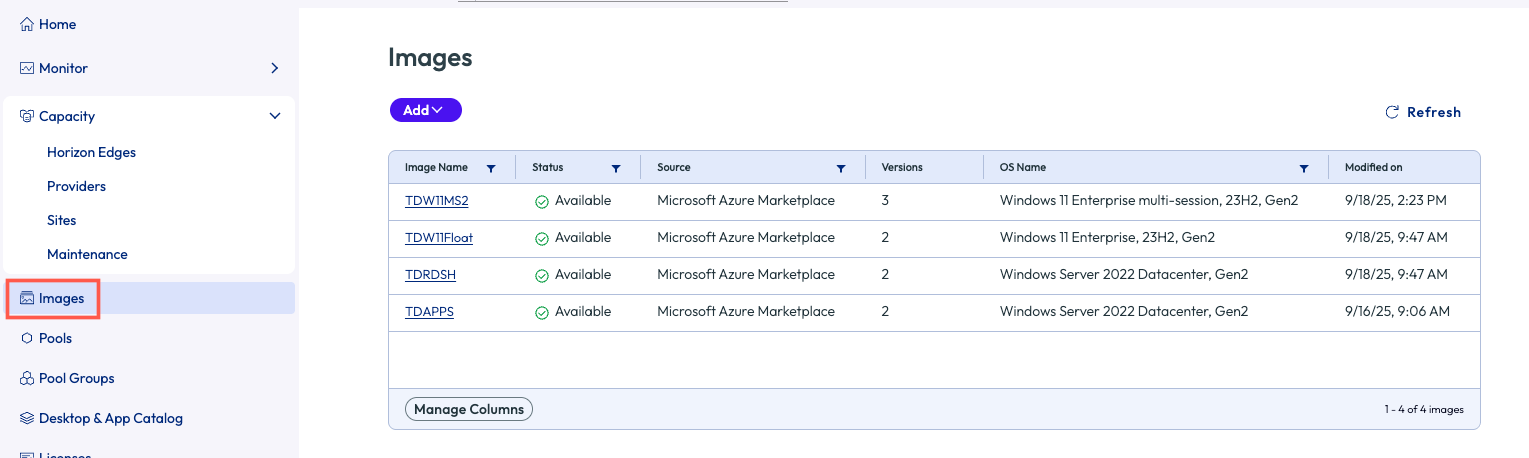The height and width of the screenshot is (458, 1529).
Task: Refresh the images list
Action: [1422, 112]
